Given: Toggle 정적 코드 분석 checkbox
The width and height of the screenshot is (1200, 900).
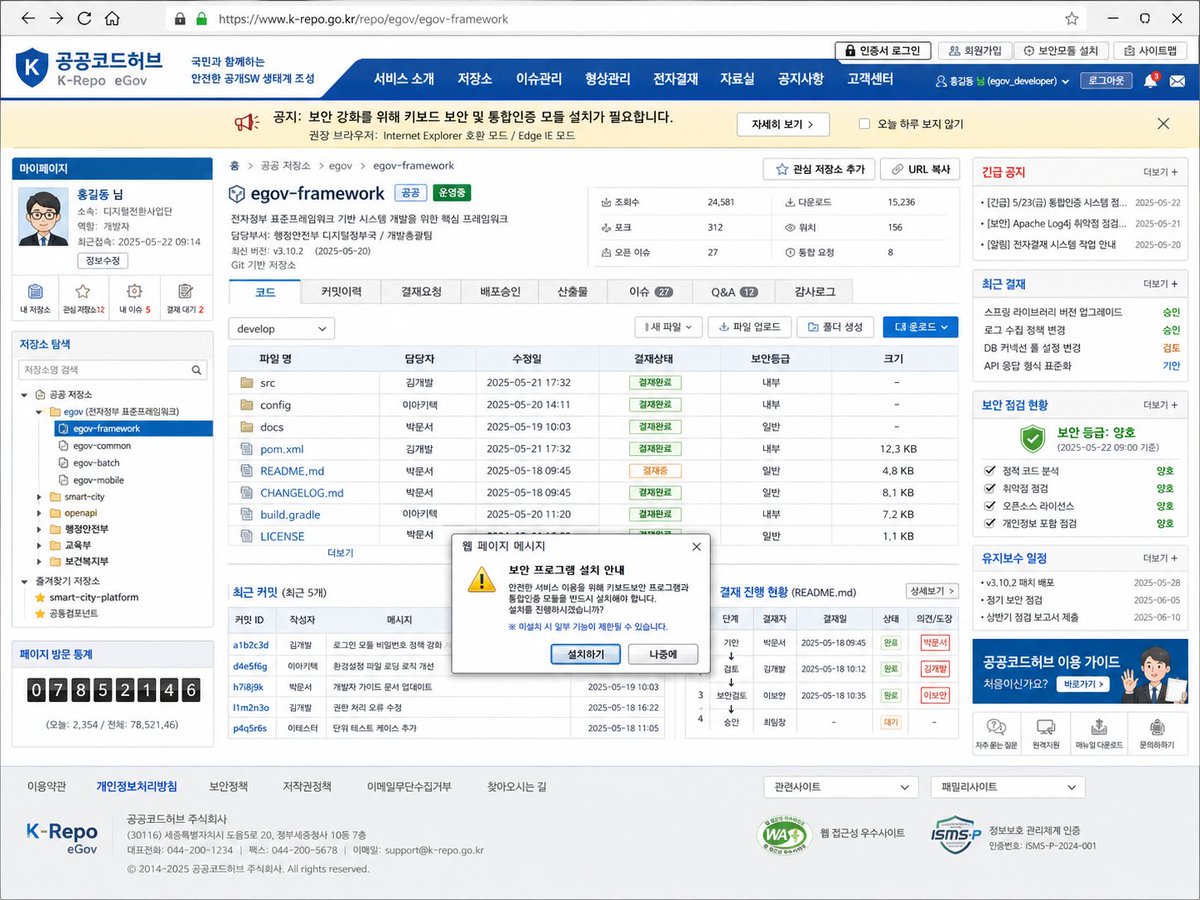Looking at the screenshot, I should [x=990, y=470].
